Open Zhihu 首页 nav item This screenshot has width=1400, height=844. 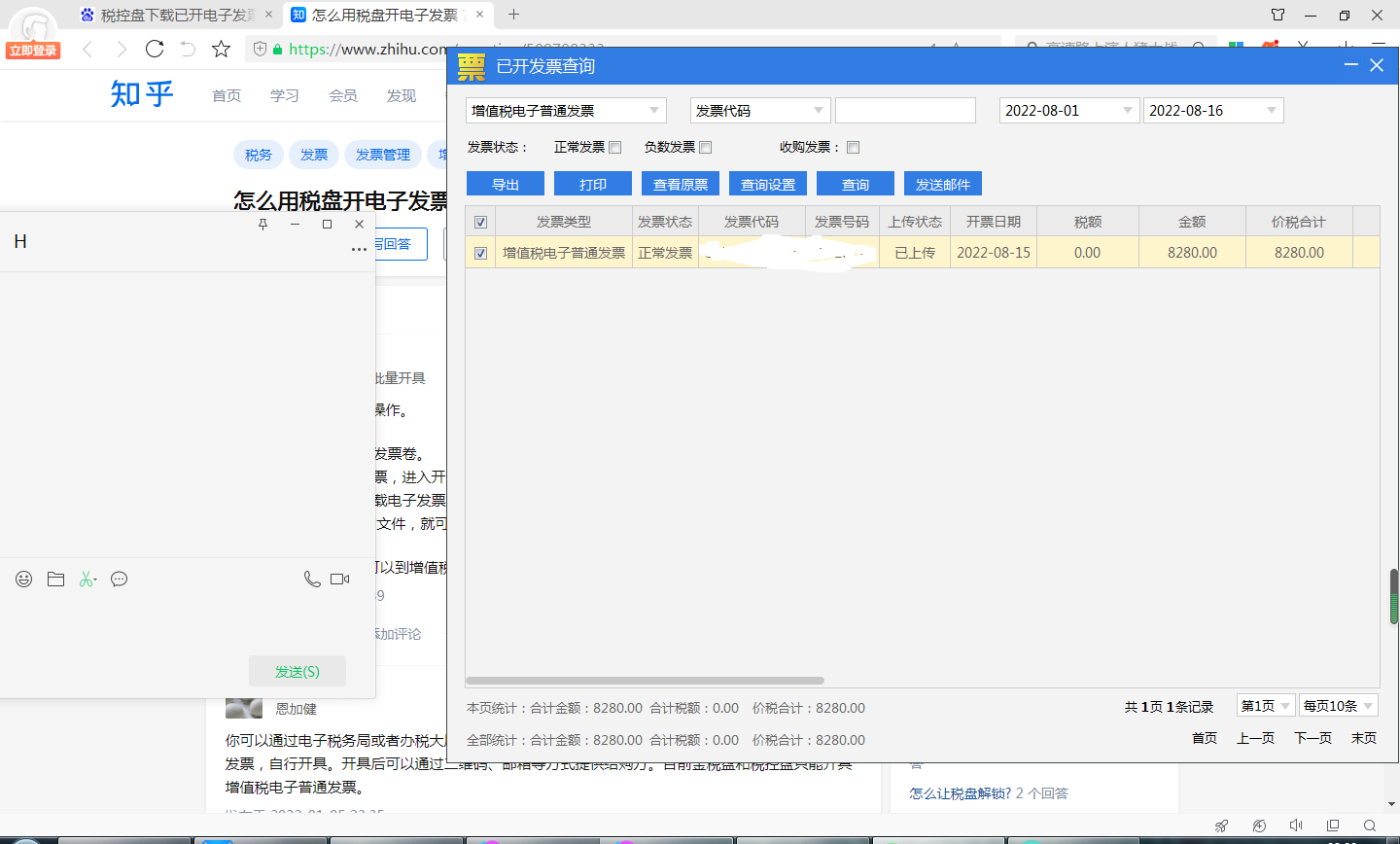click(227, 95)
